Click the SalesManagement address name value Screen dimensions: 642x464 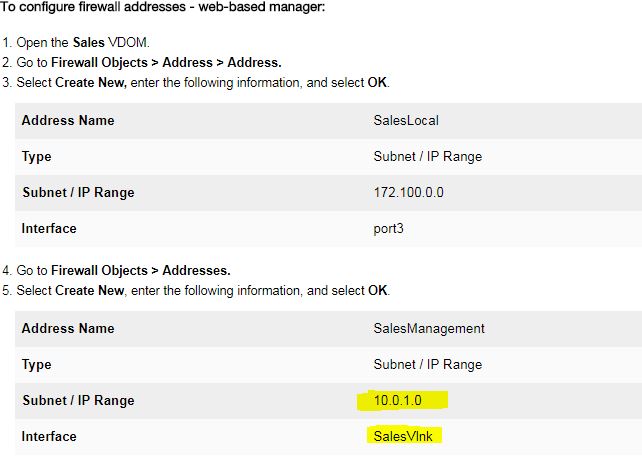(428, 328)
